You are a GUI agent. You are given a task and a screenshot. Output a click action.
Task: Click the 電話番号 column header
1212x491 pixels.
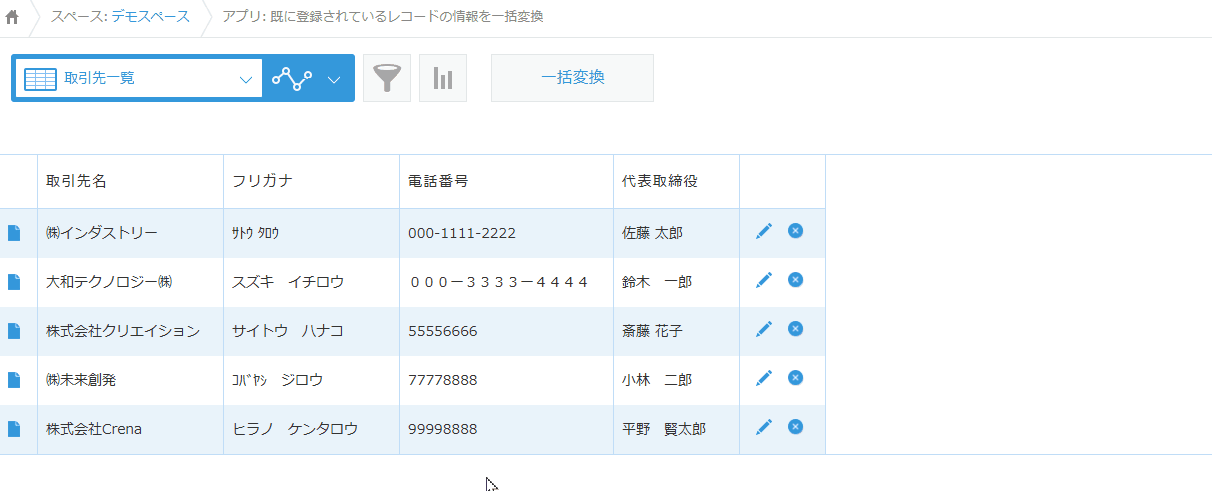(438, 181)
